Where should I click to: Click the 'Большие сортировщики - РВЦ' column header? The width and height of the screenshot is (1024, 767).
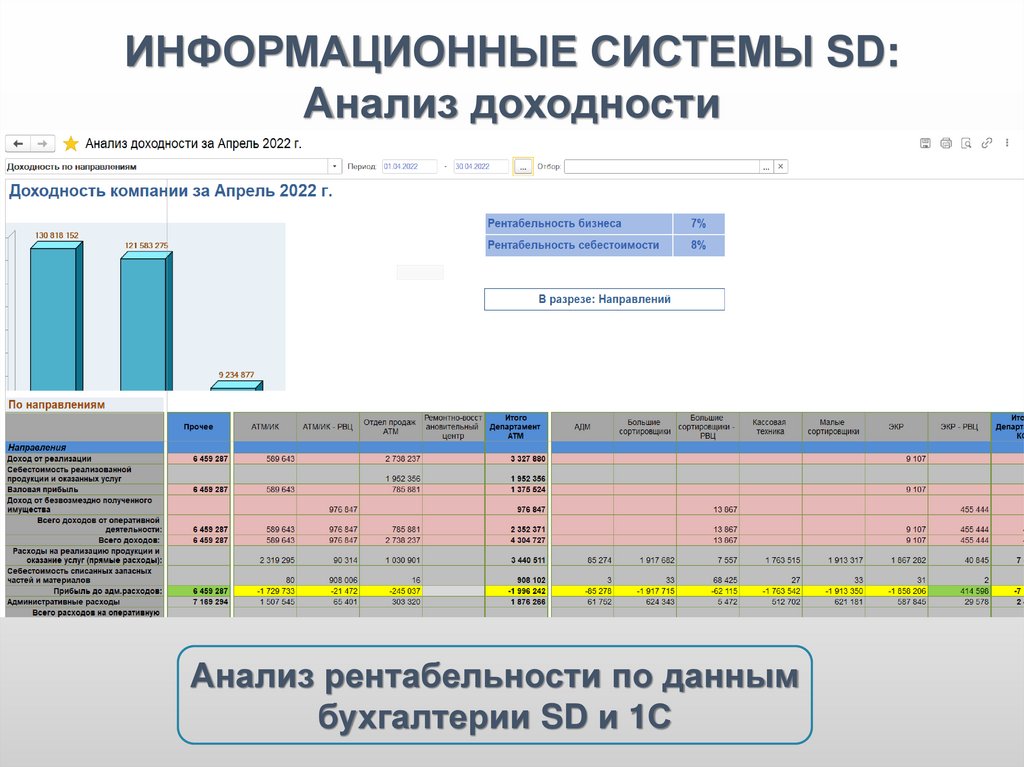click(708, 427)
